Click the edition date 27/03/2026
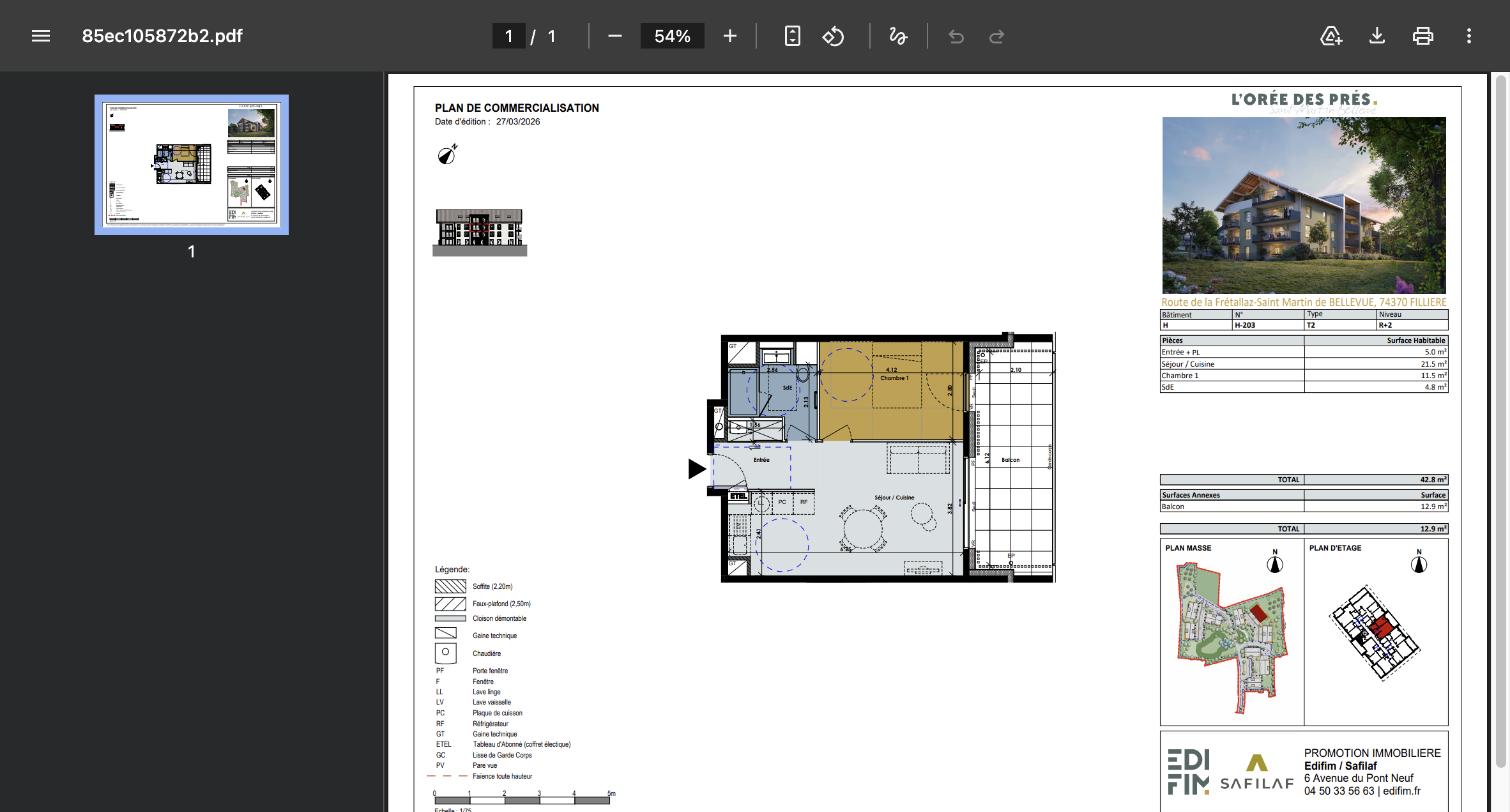Viewport: 1510px width, 812px height. (518, 122)
